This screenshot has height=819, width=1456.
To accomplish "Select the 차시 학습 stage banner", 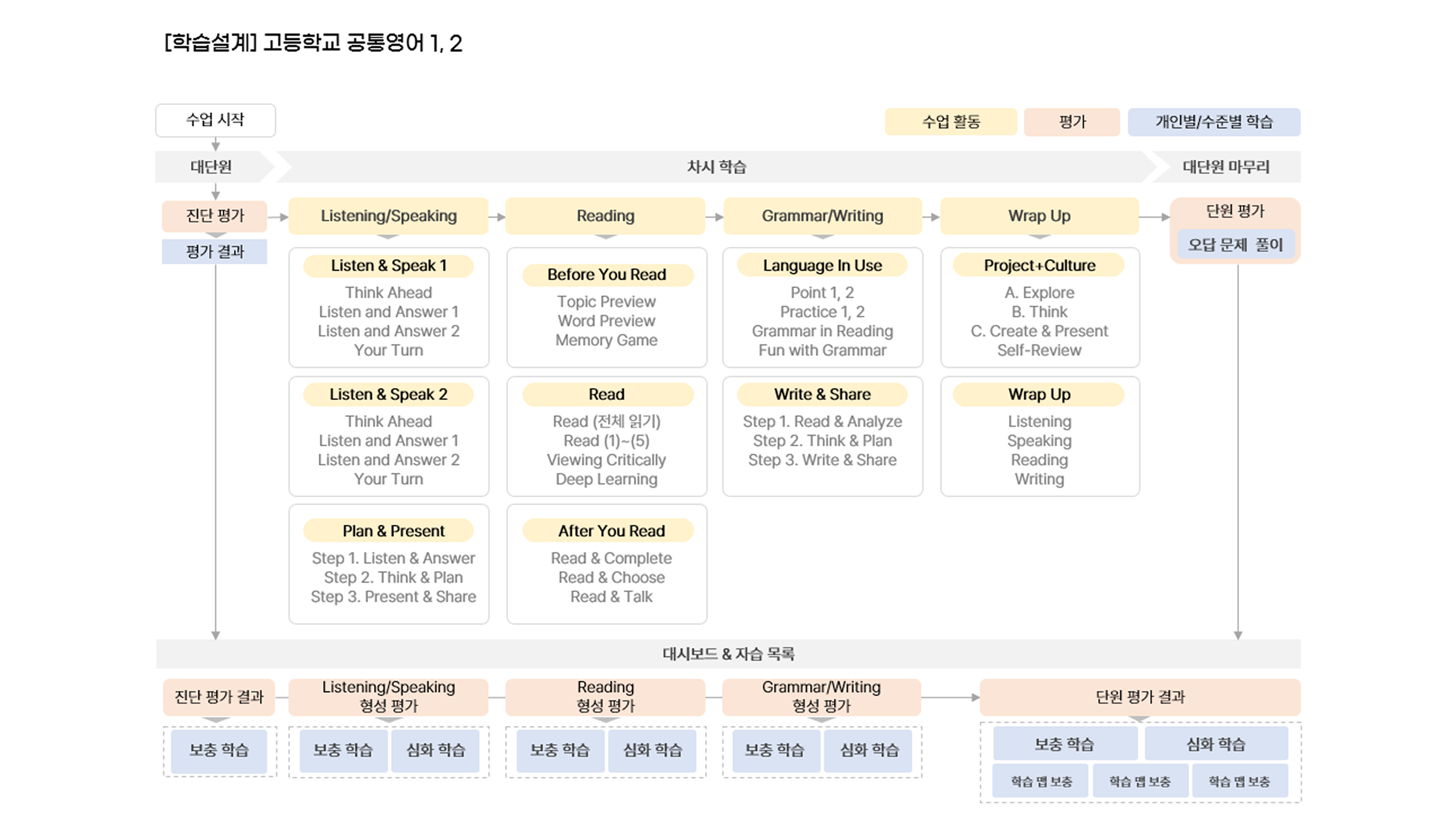I will coord(716,167).
